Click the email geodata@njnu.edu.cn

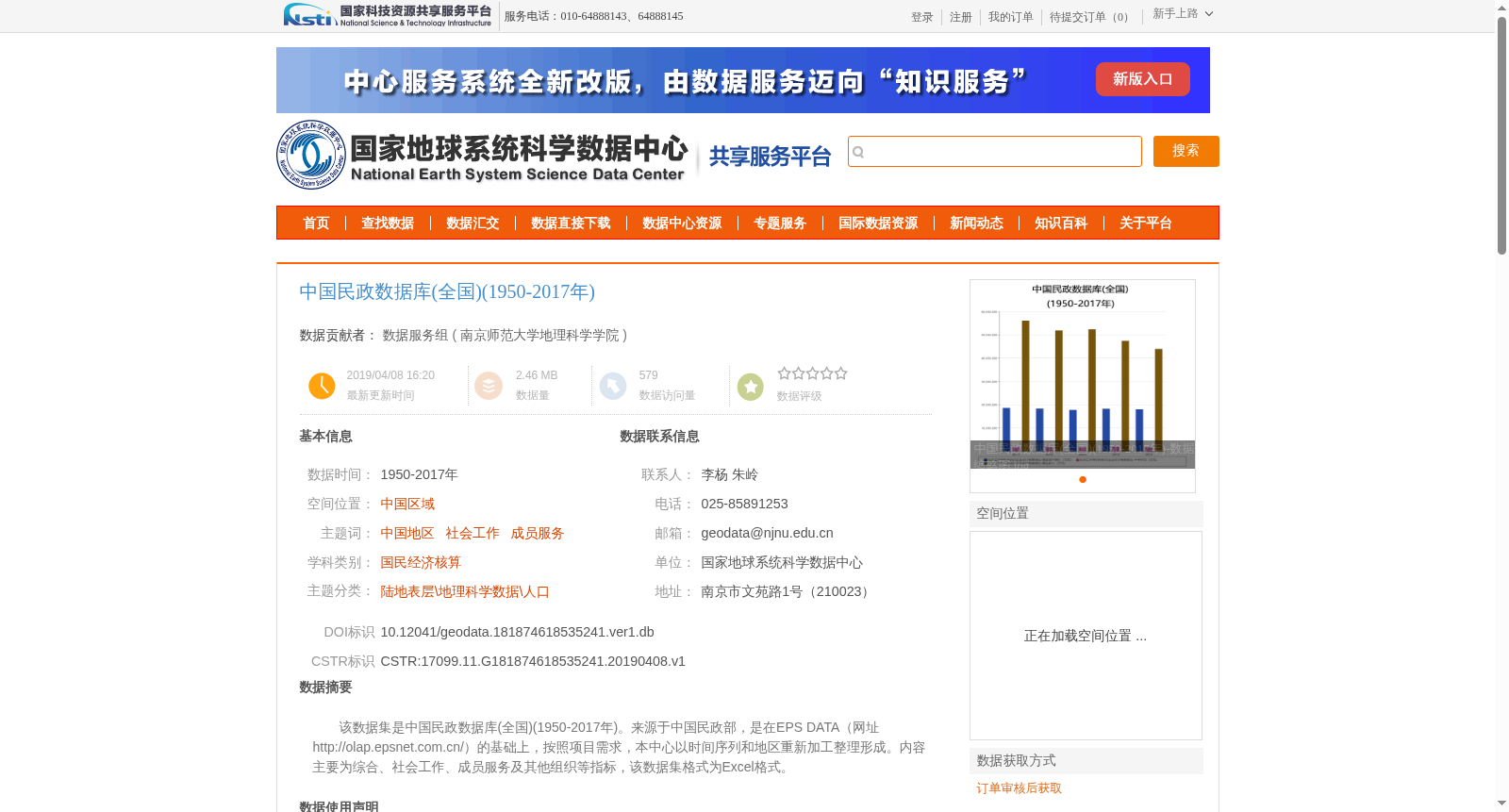pyautogui.click(x=767, y=534)
